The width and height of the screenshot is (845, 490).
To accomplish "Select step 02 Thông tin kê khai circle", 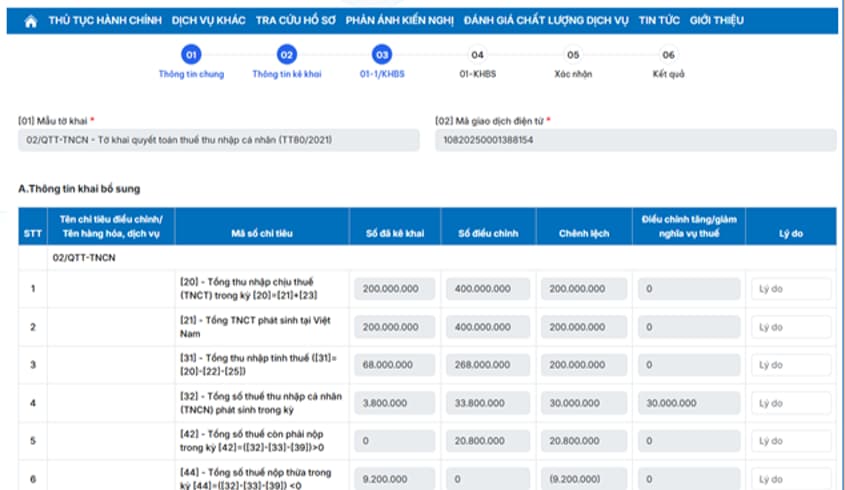I will pyautogui.click(x=287, y=54).
